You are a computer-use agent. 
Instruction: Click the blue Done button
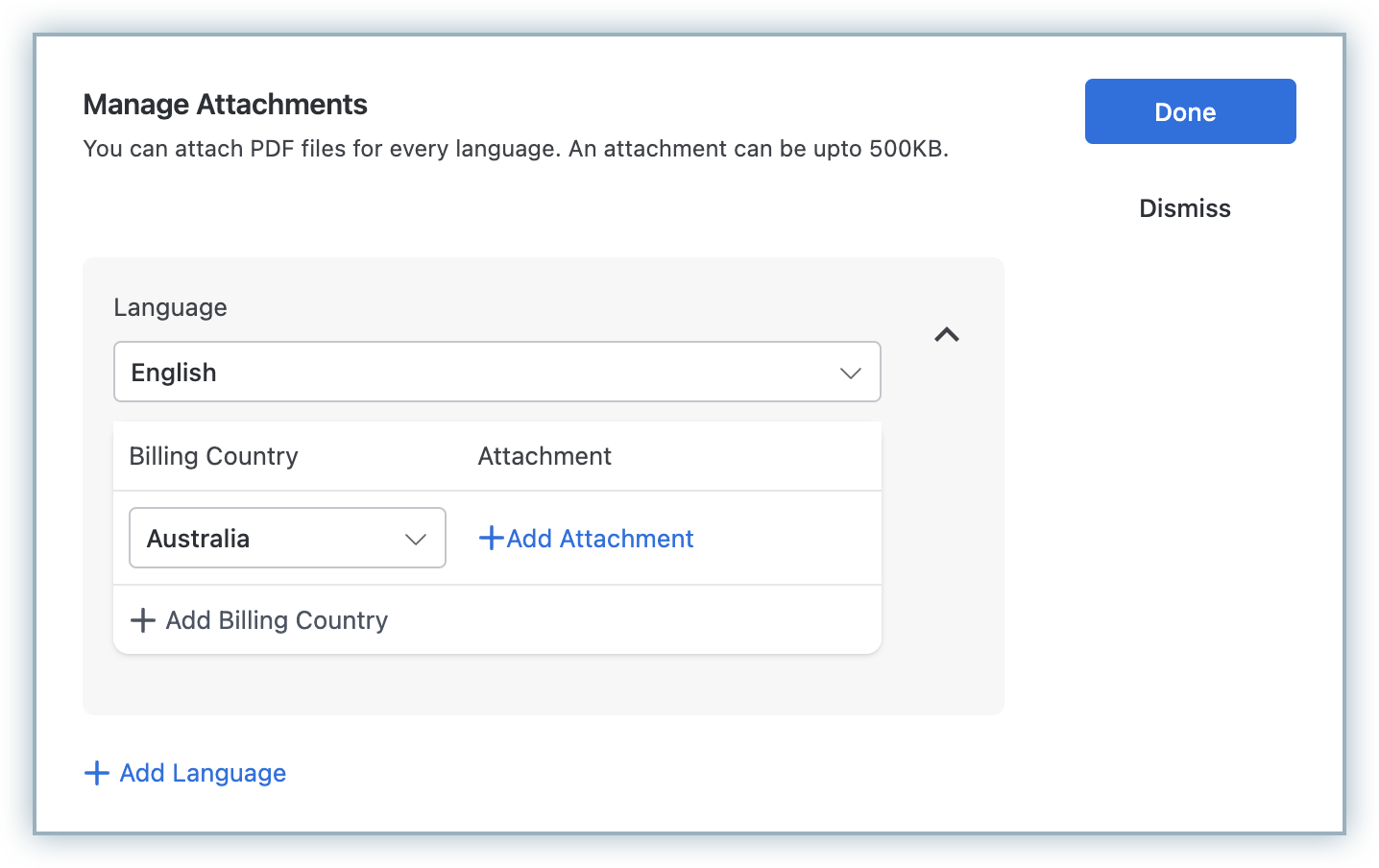(1190, 111)
